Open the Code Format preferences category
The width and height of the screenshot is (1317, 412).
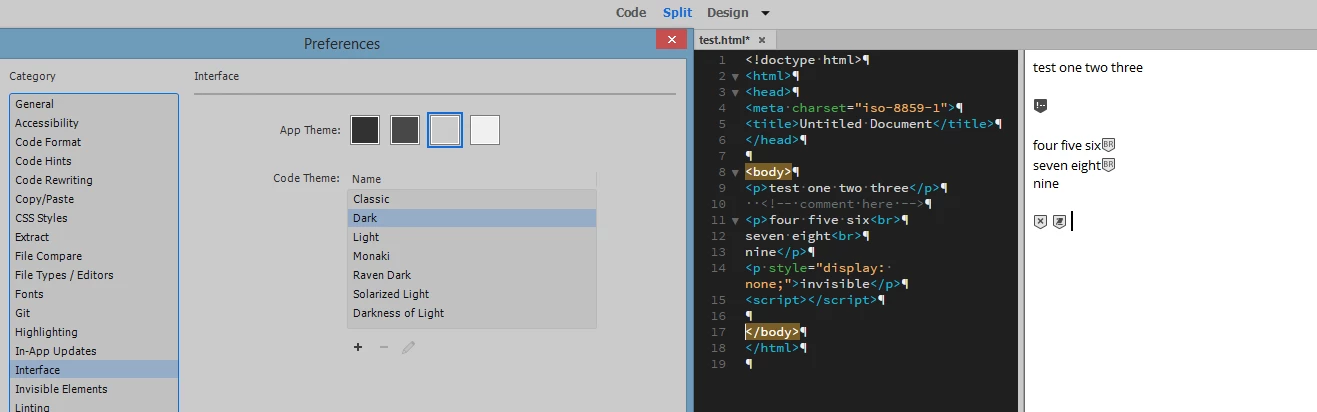point(94,142)
